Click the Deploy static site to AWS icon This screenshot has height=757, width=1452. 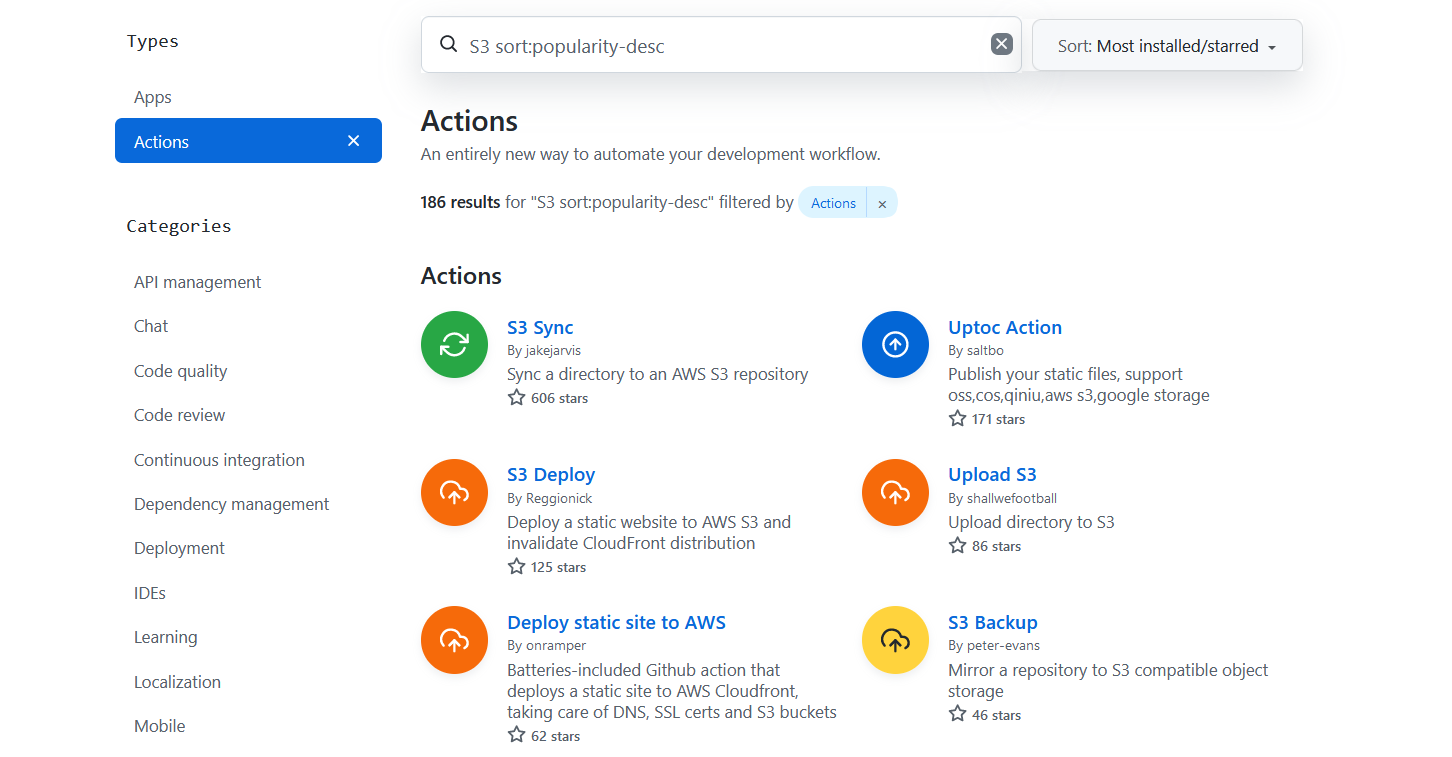coord(454,639)
